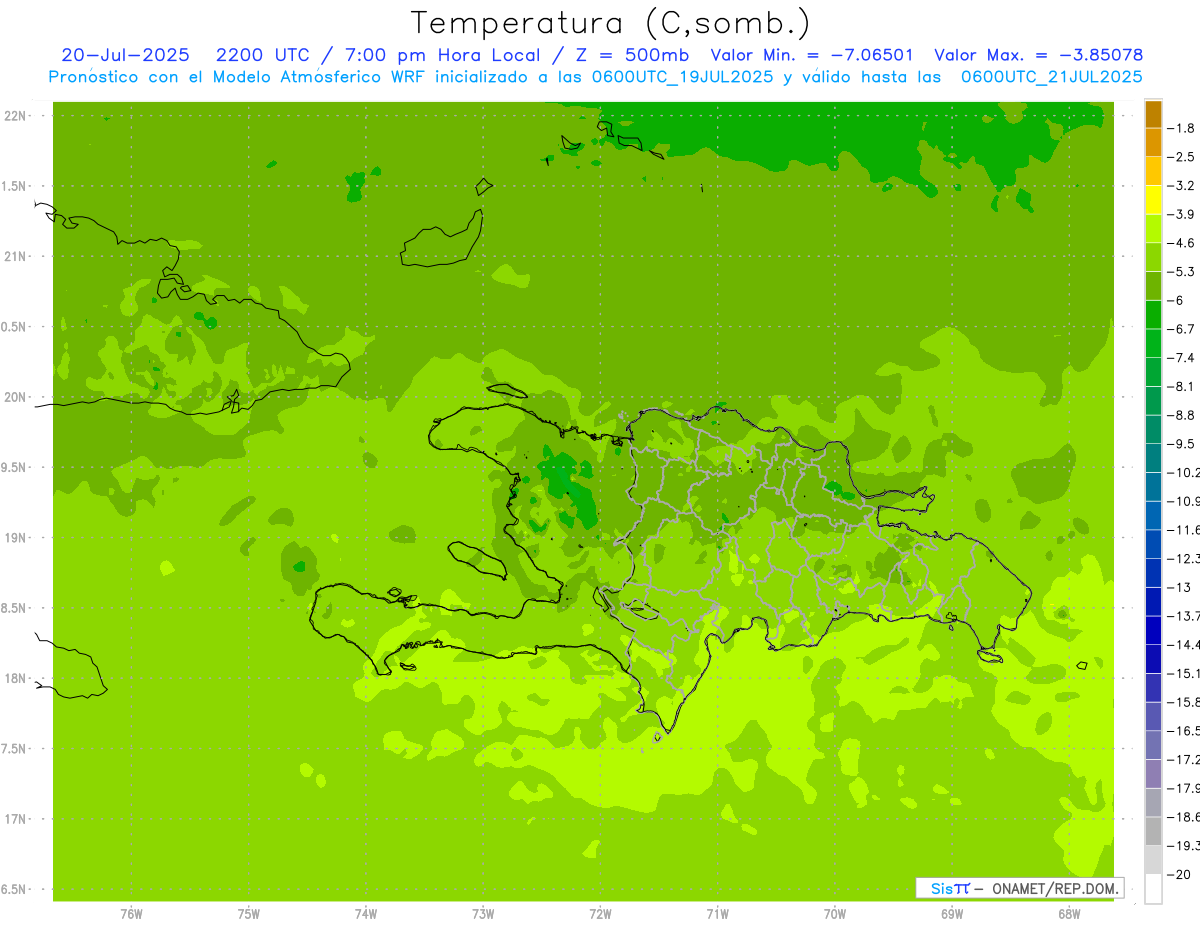The width and height of the screenshot is (1200, 927).
Task: Click the '-3.9' colorbar value
Action: click(x=1181, y=214)
